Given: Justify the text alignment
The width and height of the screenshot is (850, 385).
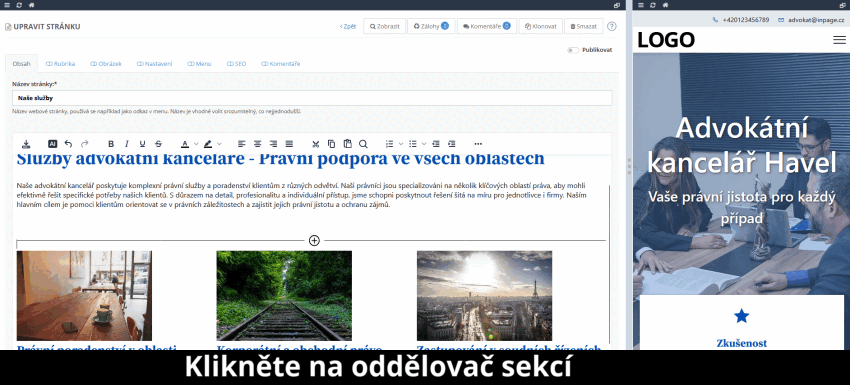Looking at the screenshot, I should [289, 144].
